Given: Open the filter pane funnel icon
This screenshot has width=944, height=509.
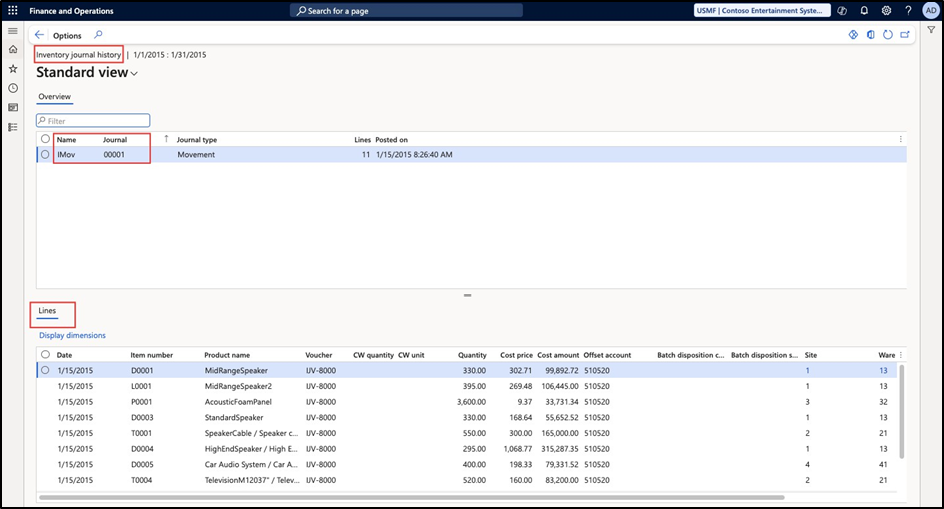Looking at the screenshot, I should [931, 31].
